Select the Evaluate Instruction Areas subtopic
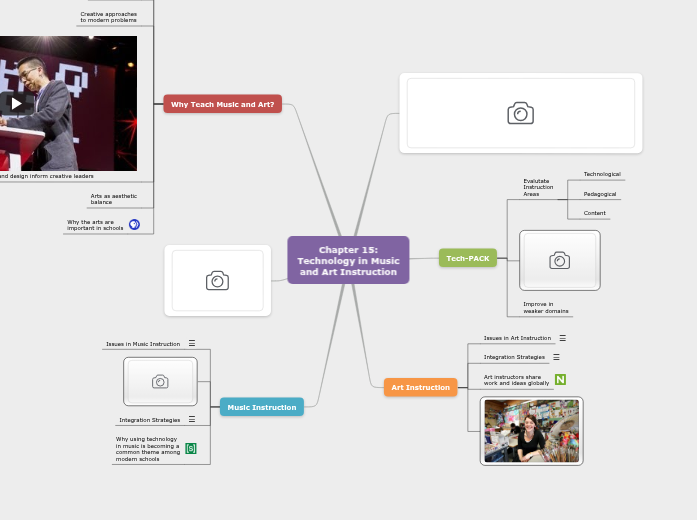The image size is (697, 520). coord(537,187)
